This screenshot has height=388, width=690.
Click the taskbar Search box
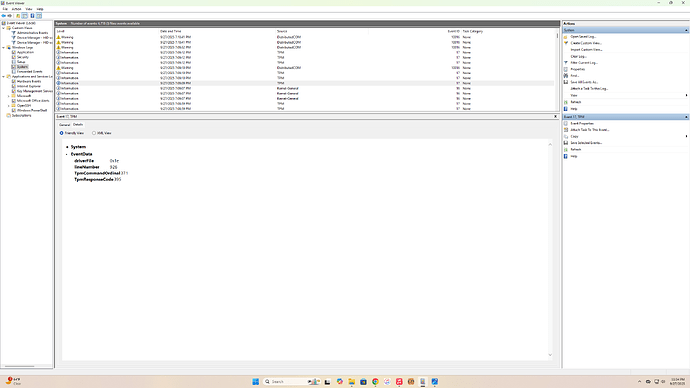click(x=292, y=382)
